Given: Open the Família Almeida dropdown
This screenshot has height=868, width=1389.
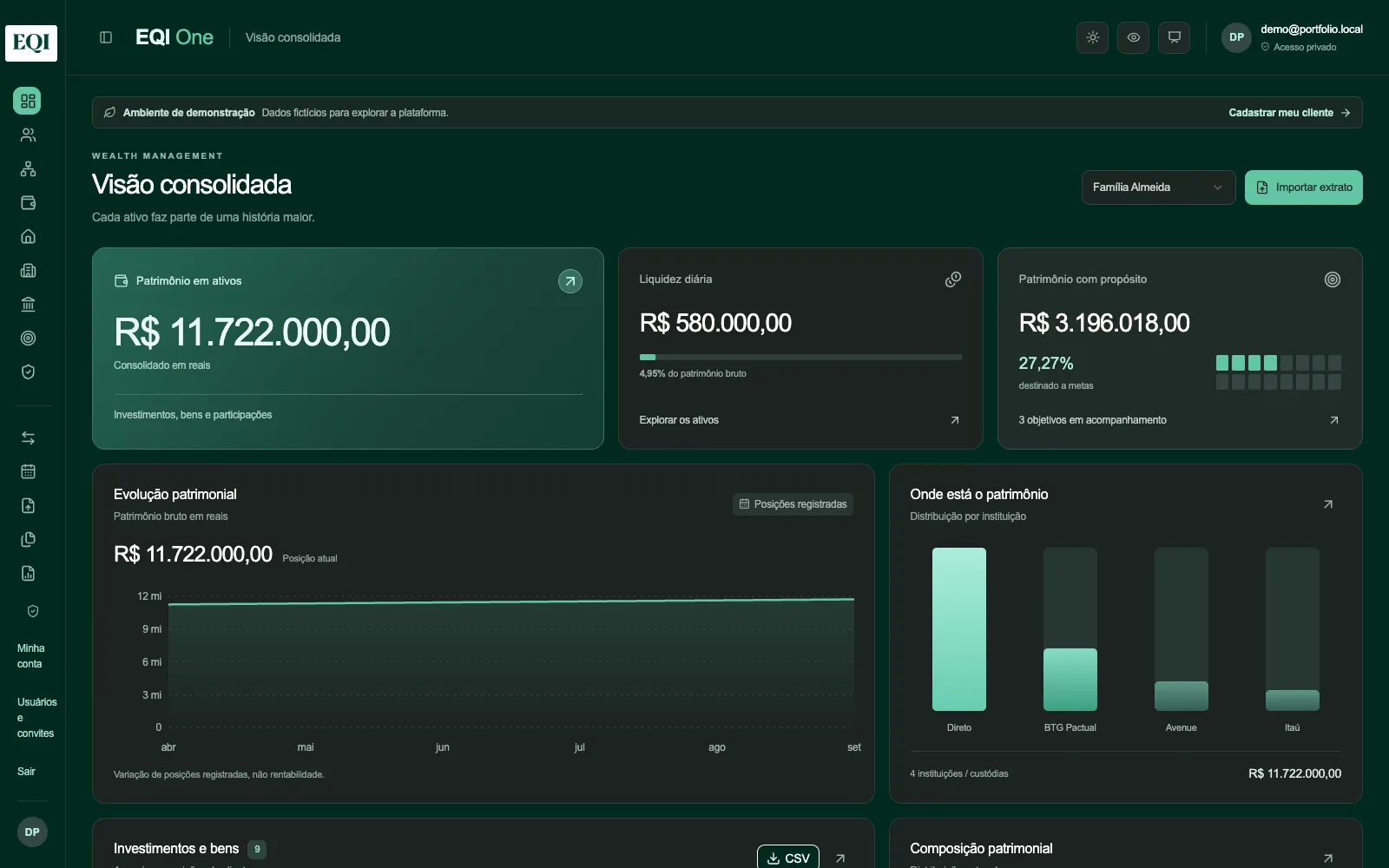Looking at the screenshot, I should (x=1158, y=187).
